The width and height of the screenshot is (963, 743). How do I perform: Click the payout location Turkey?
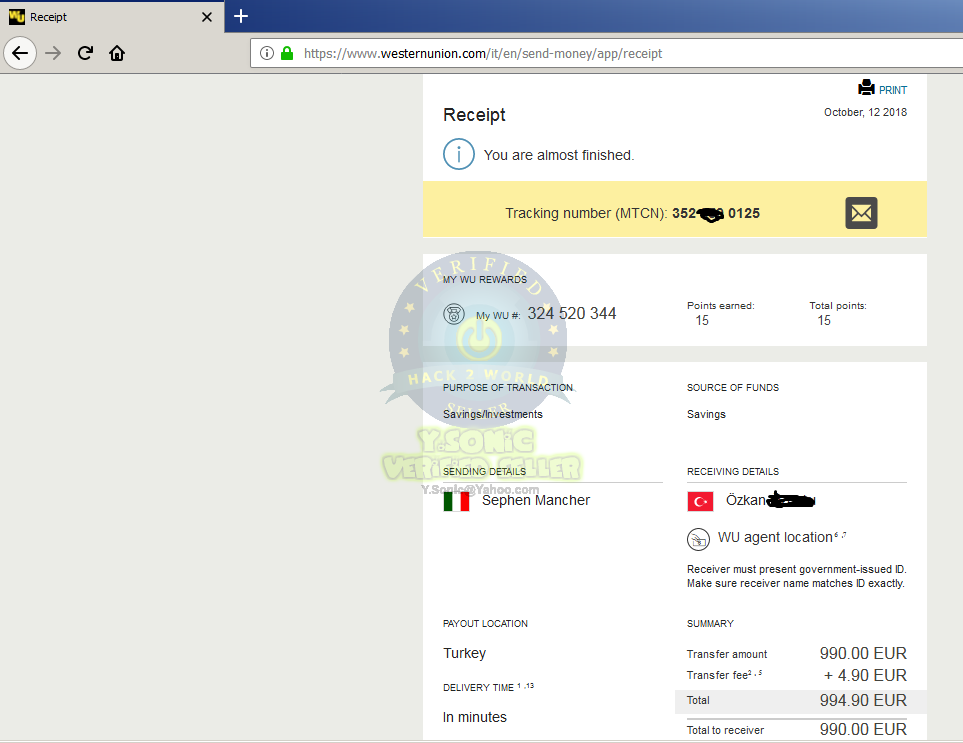464,653
